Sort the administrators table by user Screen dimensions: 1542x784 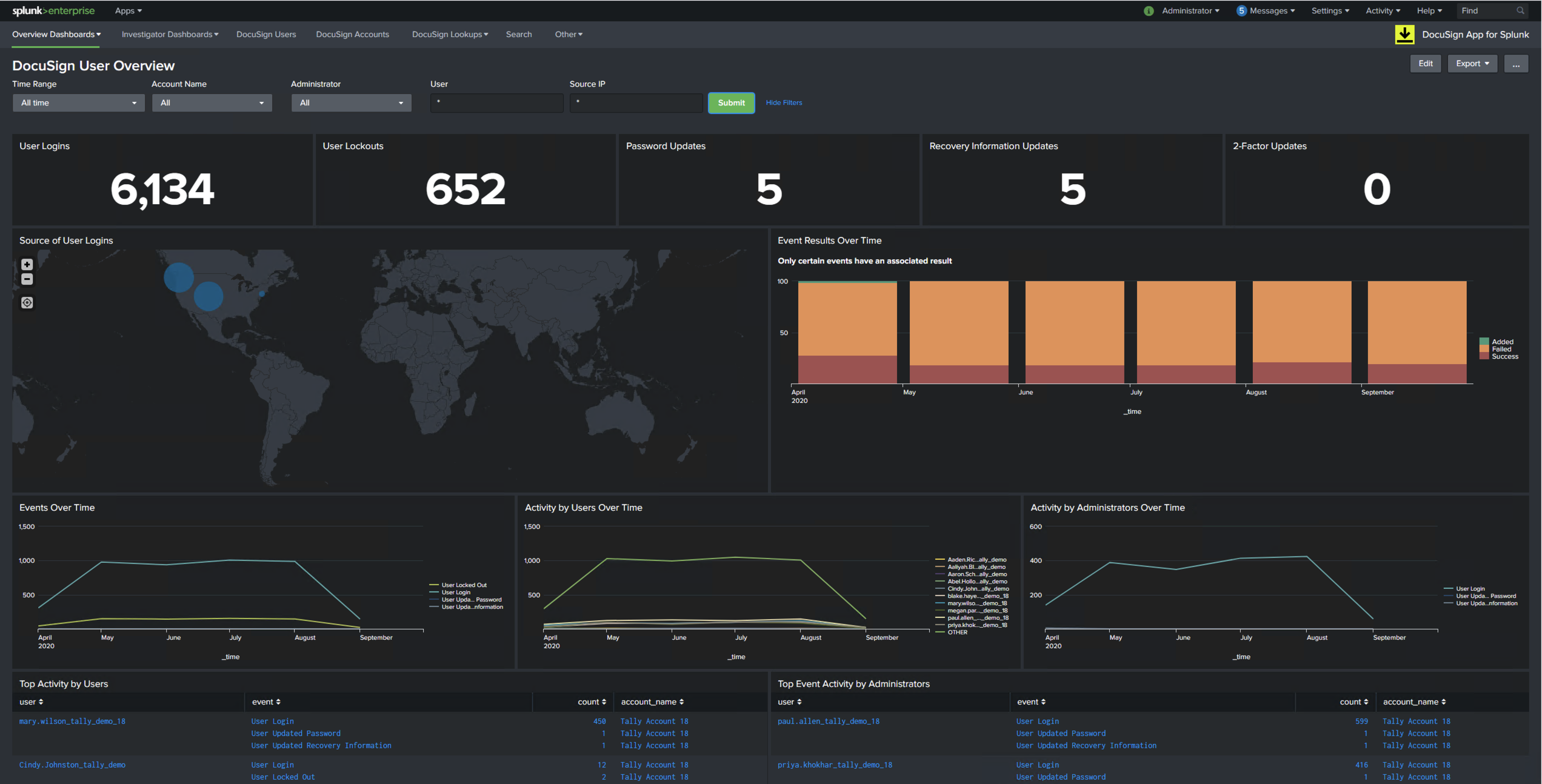point(790,702)
